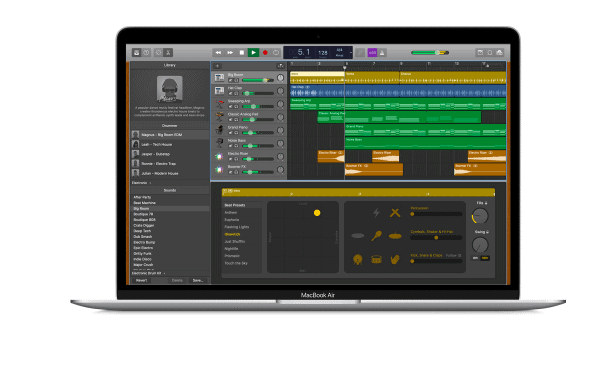Viewport: 611px width, 369px height.
Task: Select the Sweeping Arp synth track icon
Action: point(219,104)
